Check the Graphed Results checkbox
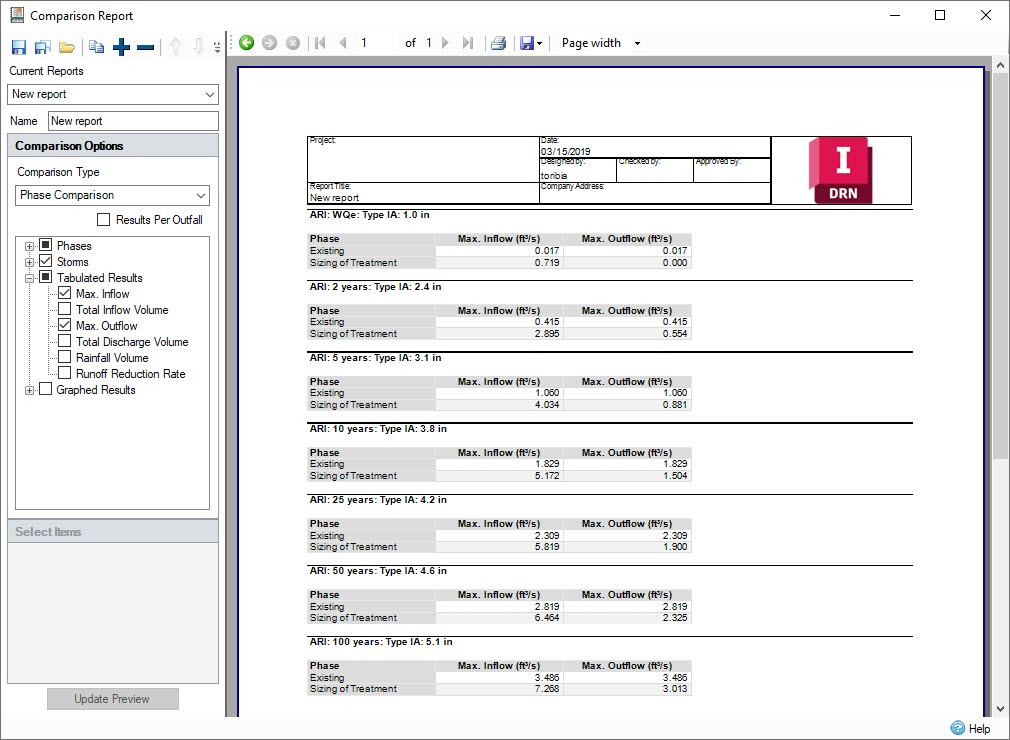Image resolution: width=1010 pixels, height=740 pixels. pyautogui.click(x=45, y=389)
